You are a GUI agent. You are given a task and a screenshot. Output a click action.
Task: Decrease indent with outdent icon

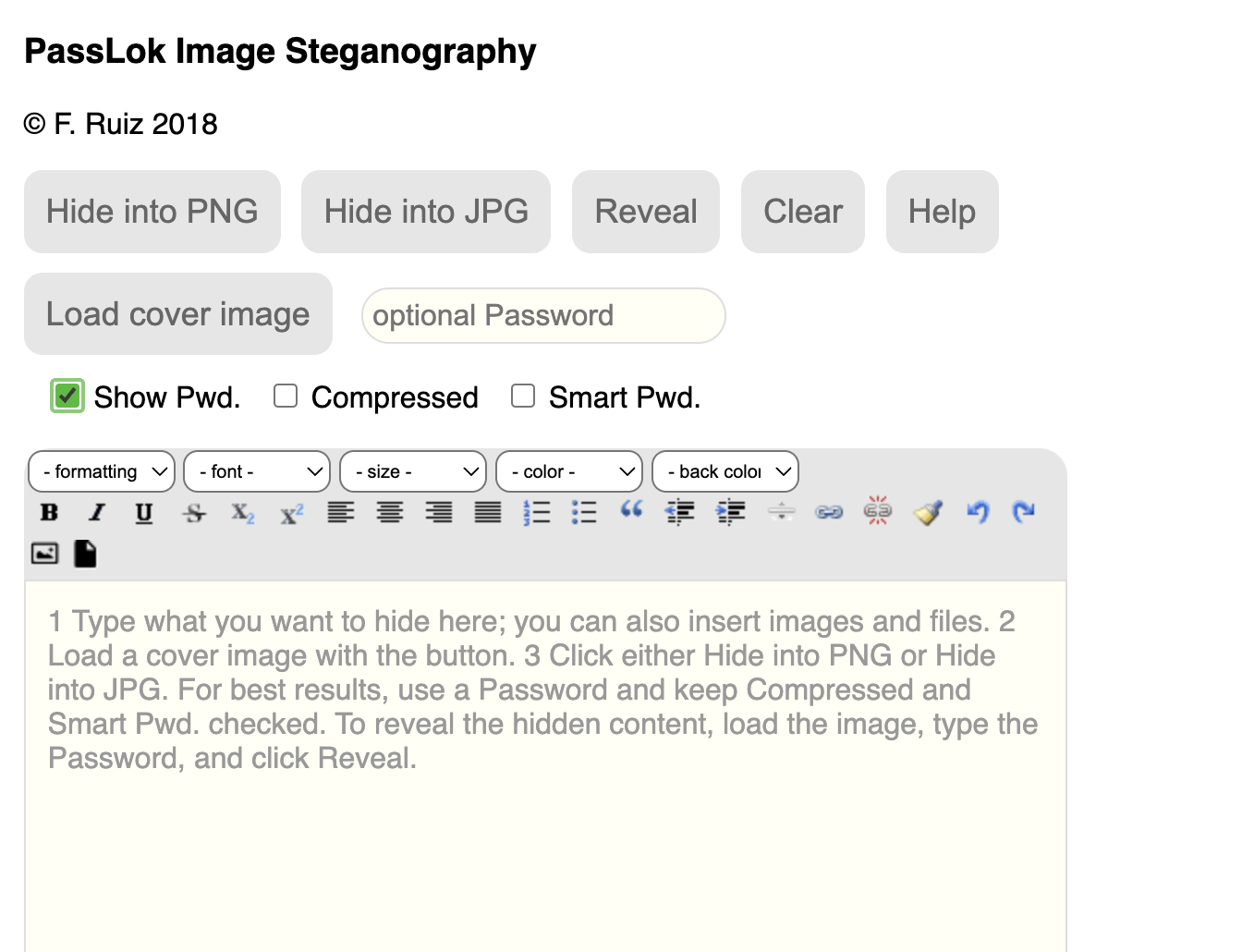tap(680, 512)
